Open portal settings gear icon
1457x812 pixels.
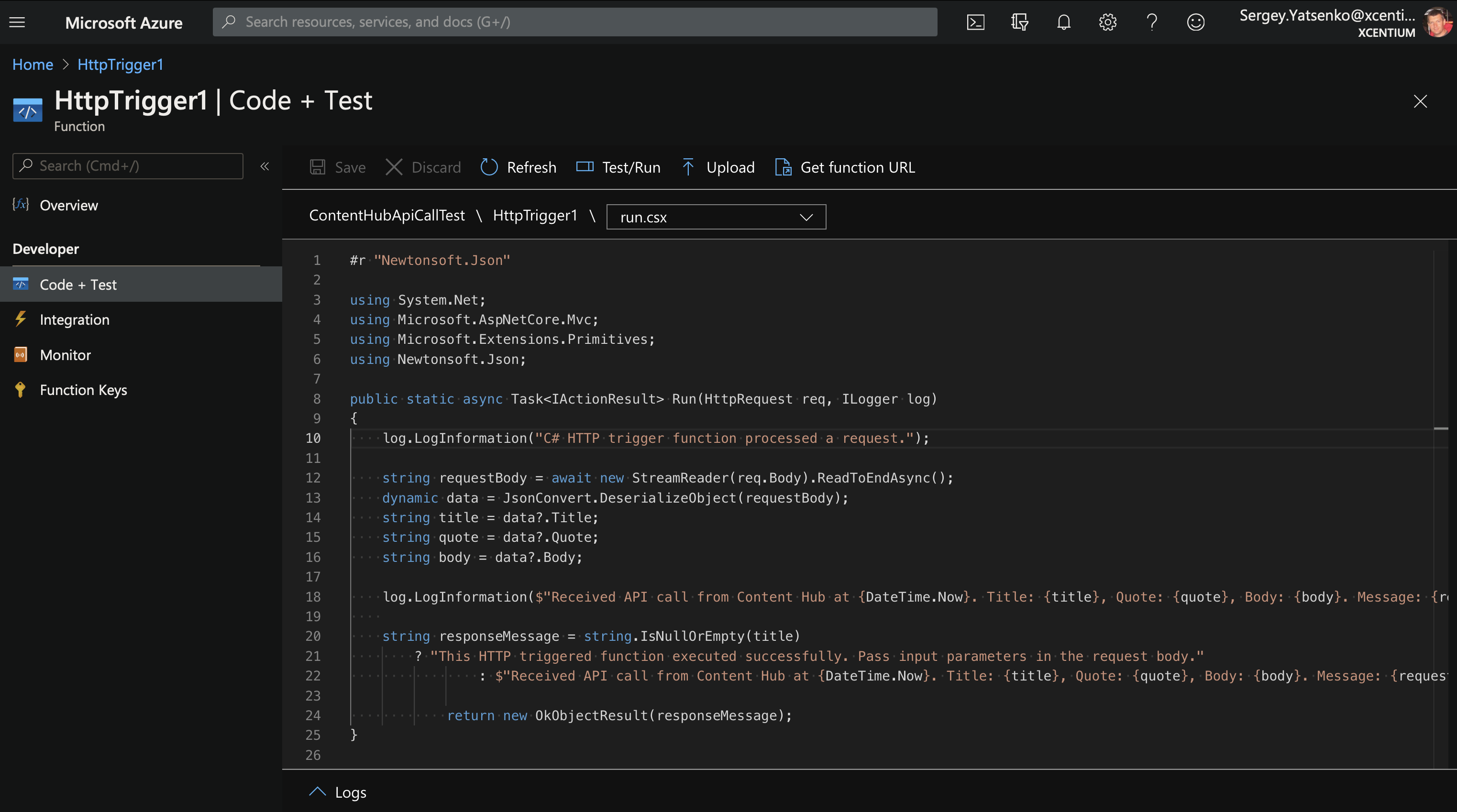click(1107, 22)
